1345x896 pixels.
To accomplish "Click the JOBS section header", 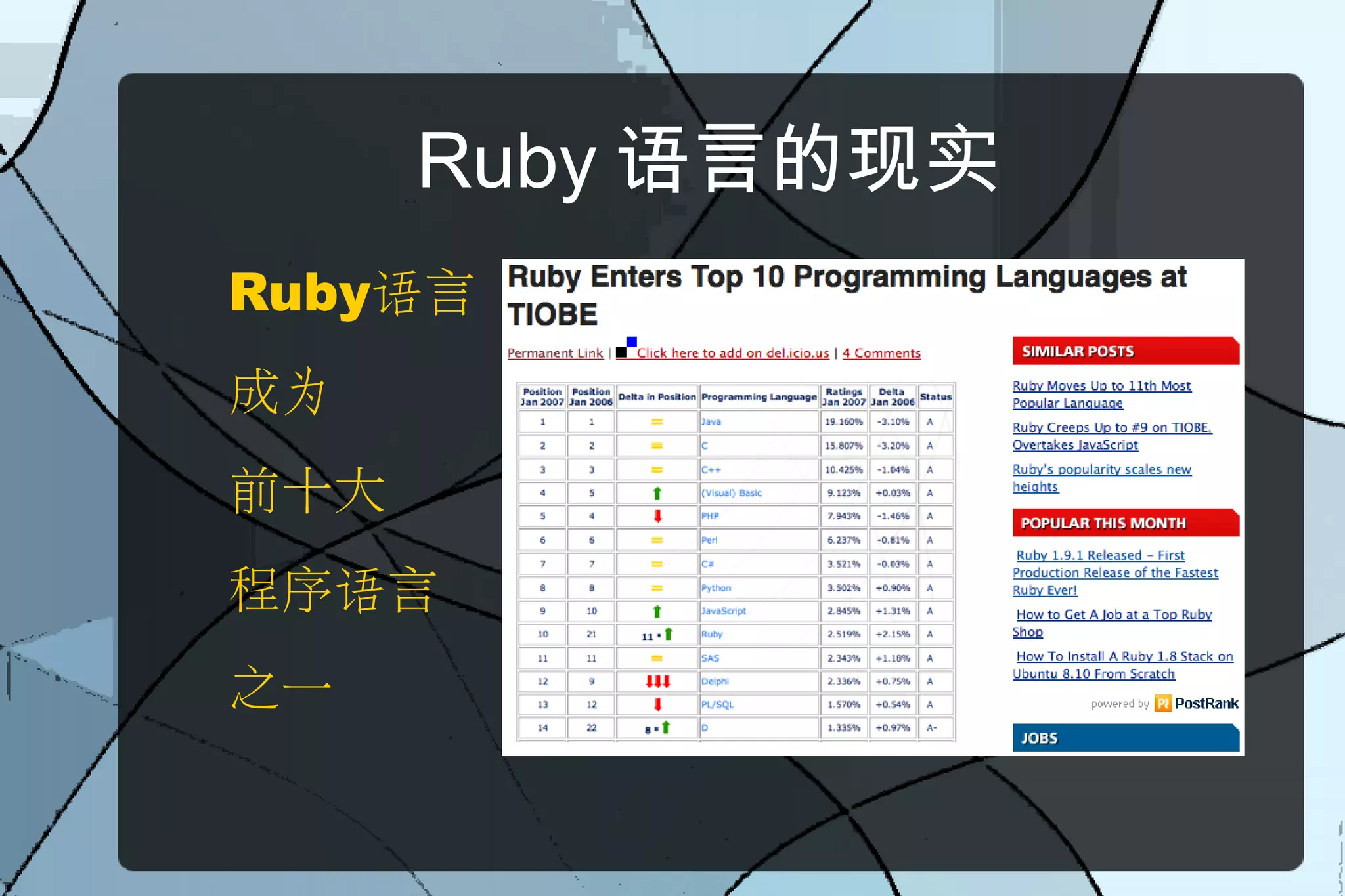I will 1126,737.
